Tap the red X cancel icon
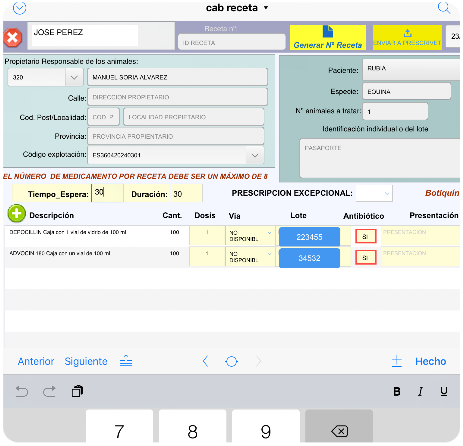Screen dimensions: 463x446 pyautogui.click(x=13, y=37)
